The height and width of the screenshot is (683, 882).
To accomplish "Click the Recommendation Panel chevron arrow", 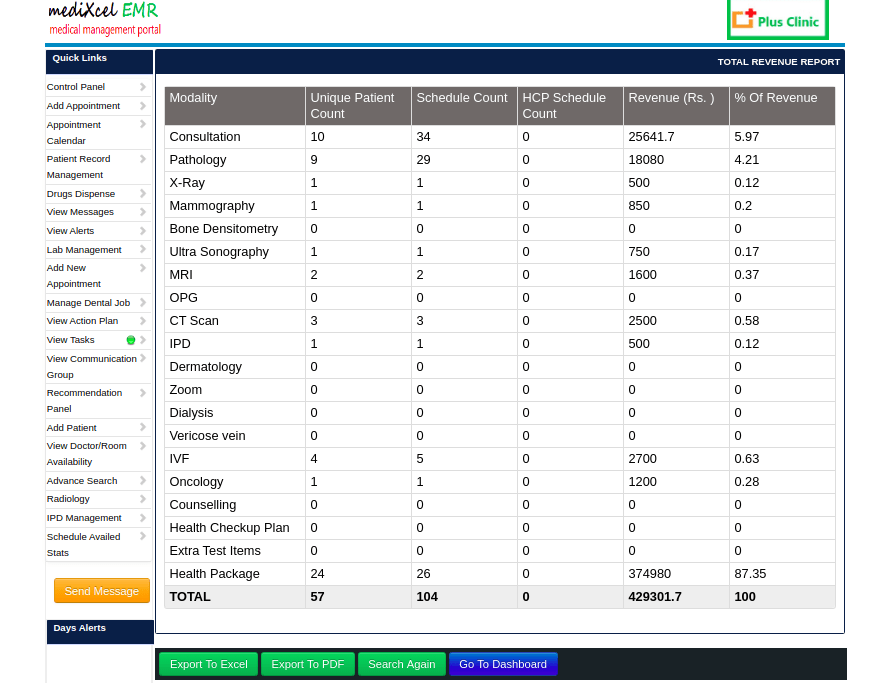I will [x=142, y=393].
